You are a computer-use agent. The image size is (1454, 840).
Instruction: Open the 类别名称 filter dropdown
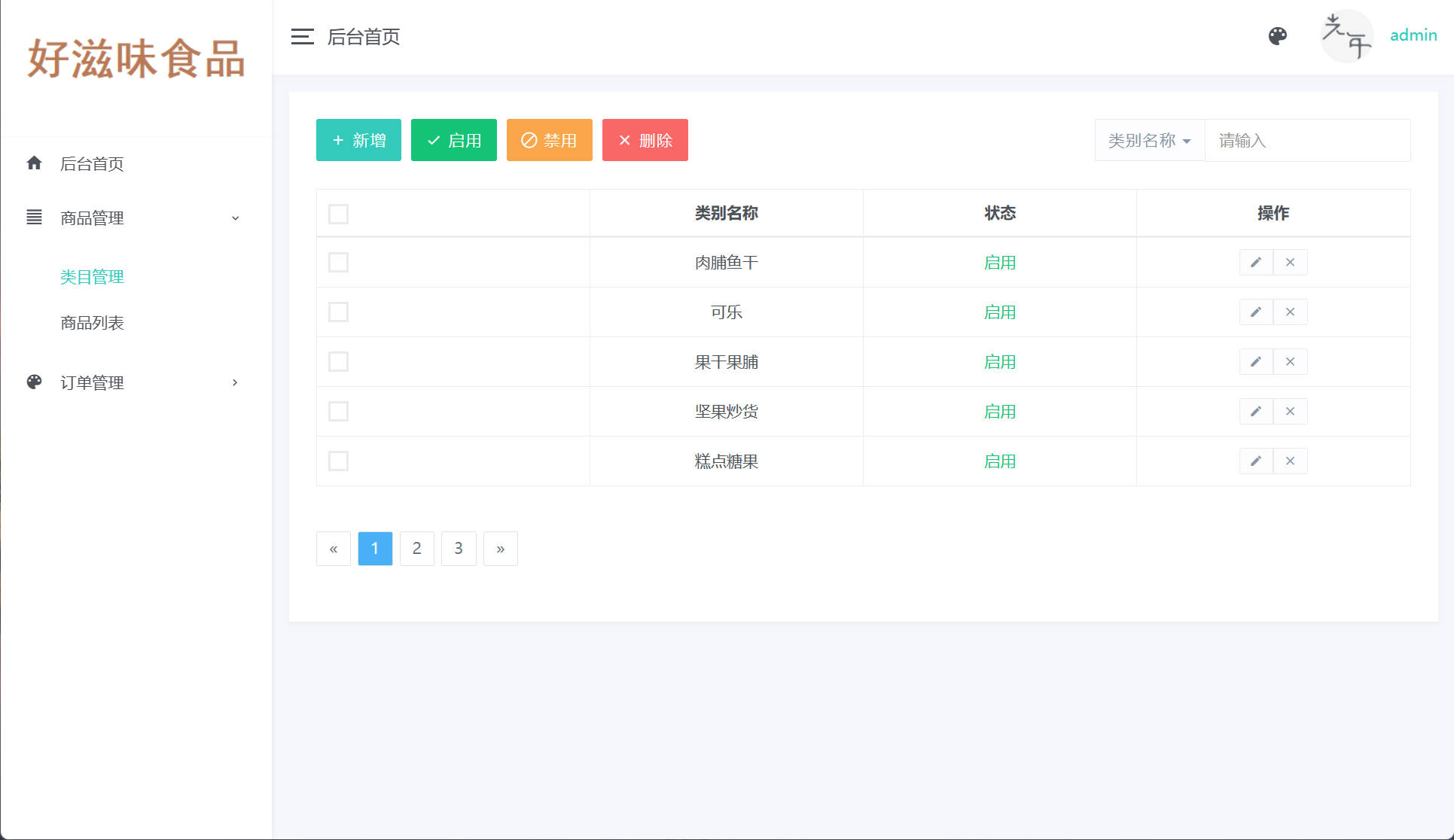(x=1148, y=140)
